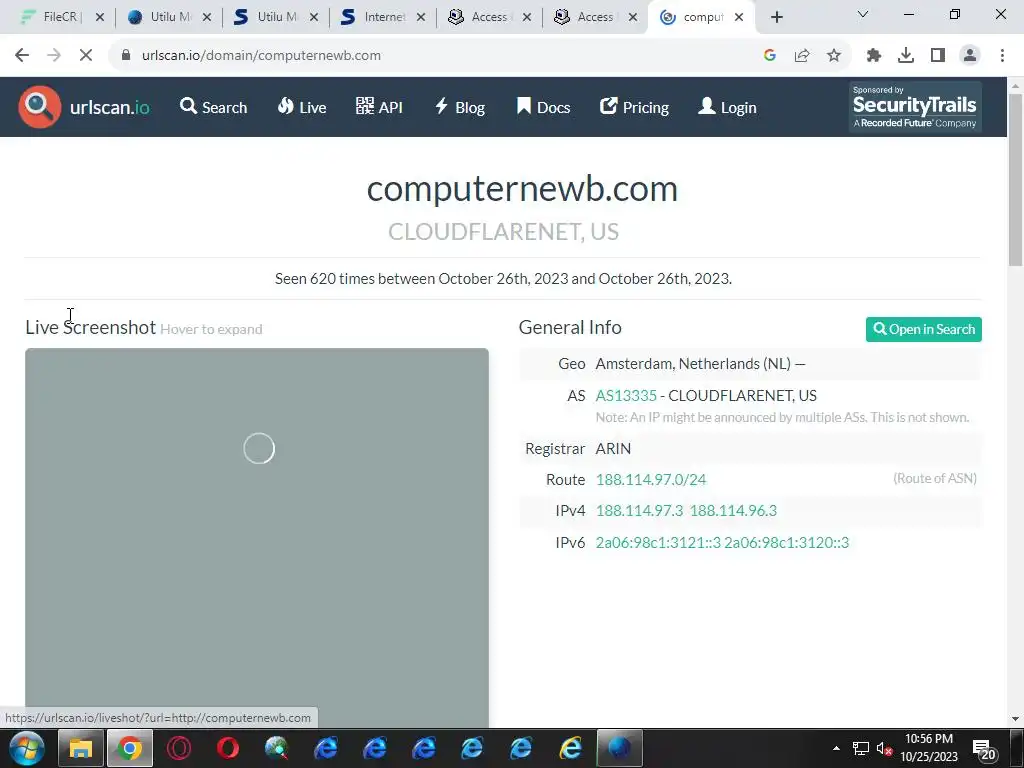Click the address bar URL

(x=261, y=56)
